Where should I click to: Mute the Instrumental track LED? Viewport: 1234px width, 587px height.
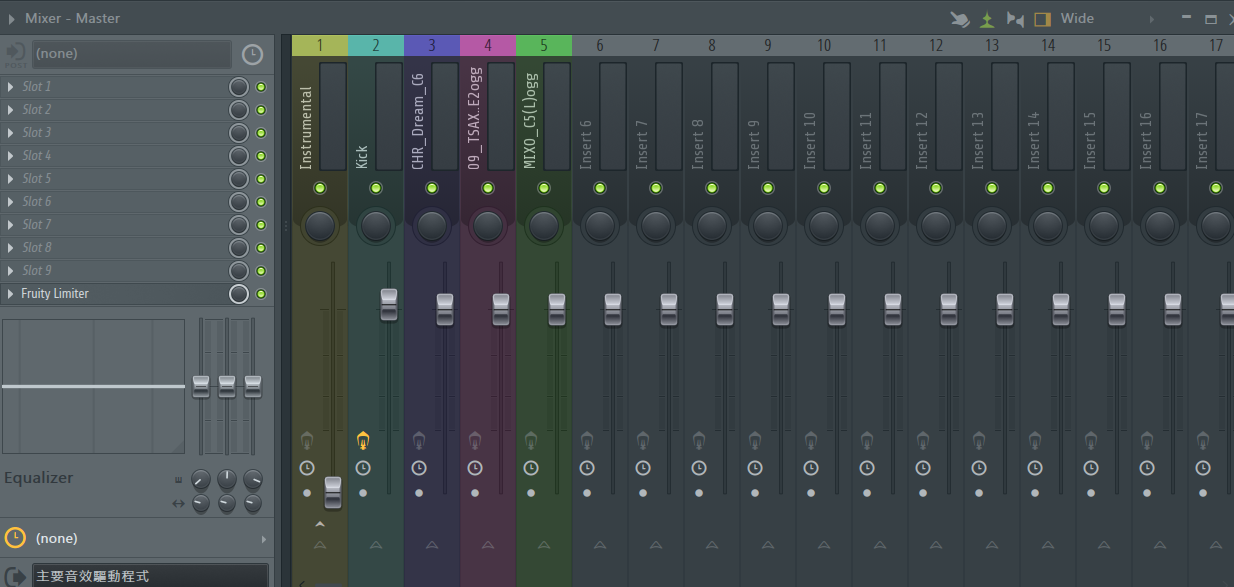pos(320,188)
